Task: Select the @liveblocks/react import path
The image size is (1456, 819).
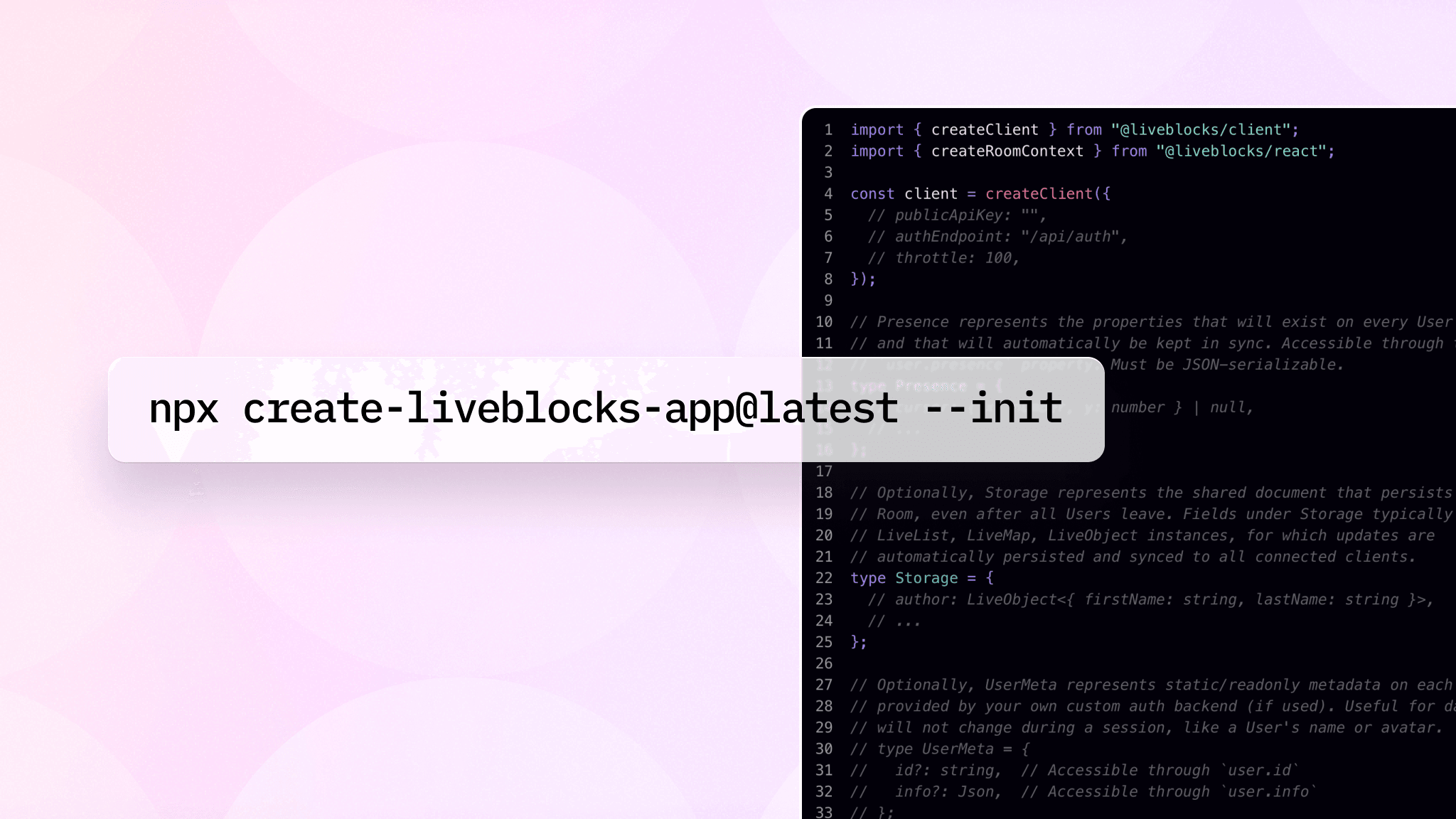Action: [x=1241, y=151]
